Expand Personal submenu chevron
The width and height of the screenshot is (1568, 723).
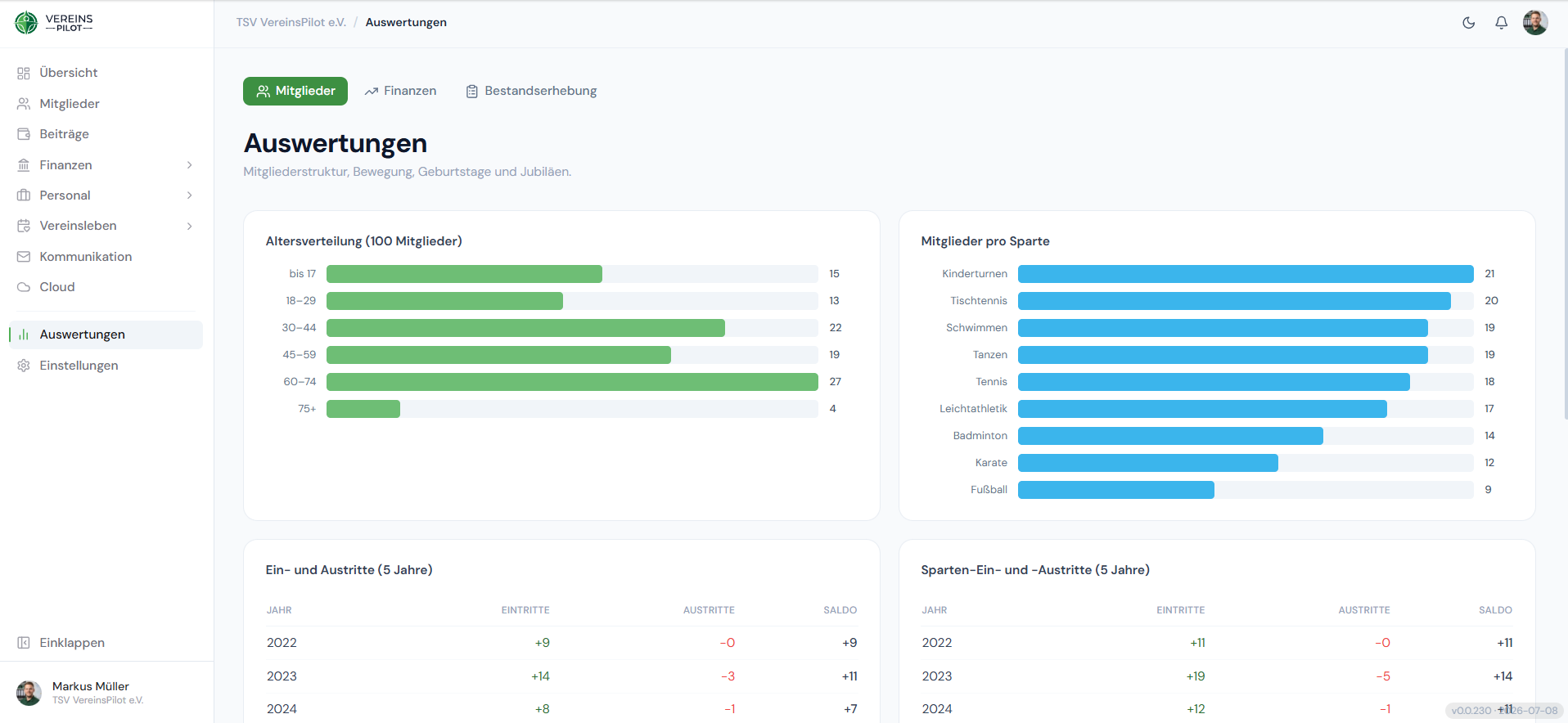(190, 195)
